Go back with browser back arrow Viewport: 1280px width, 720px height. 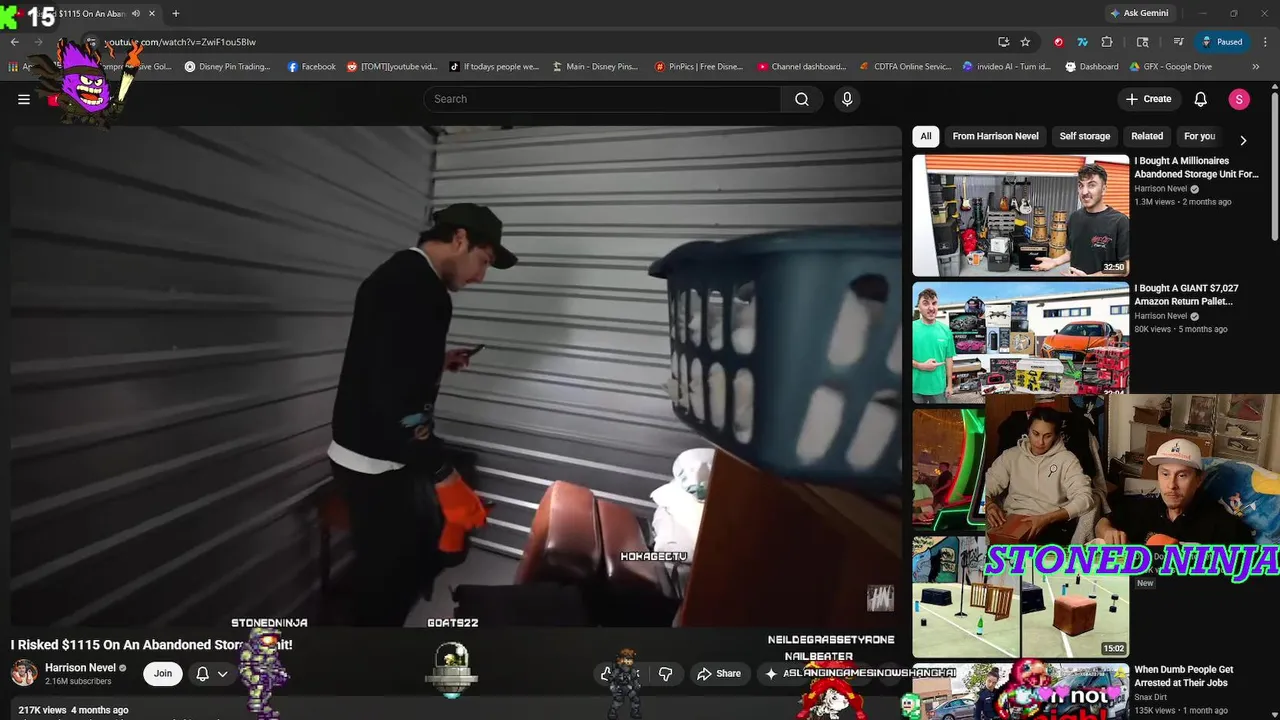pyautogui.click(x=14, y=42)
